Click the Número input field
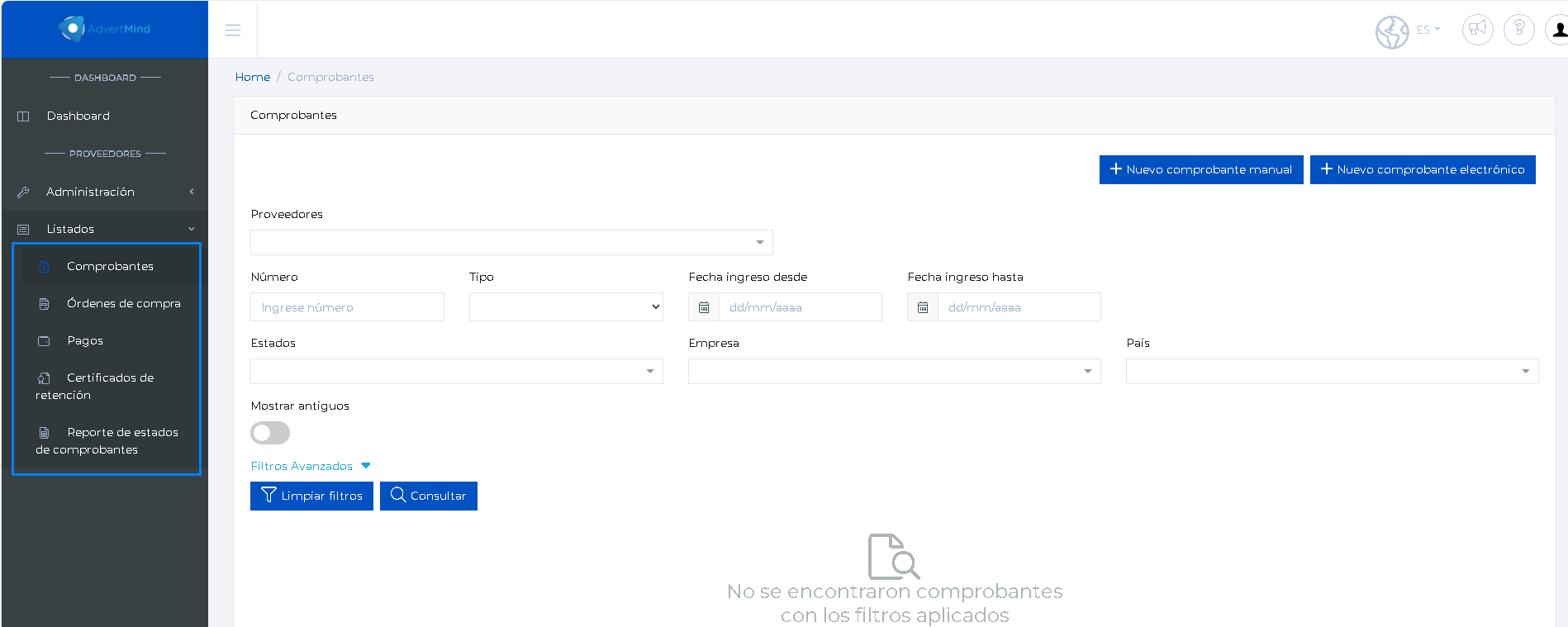 tap(347, 307)
